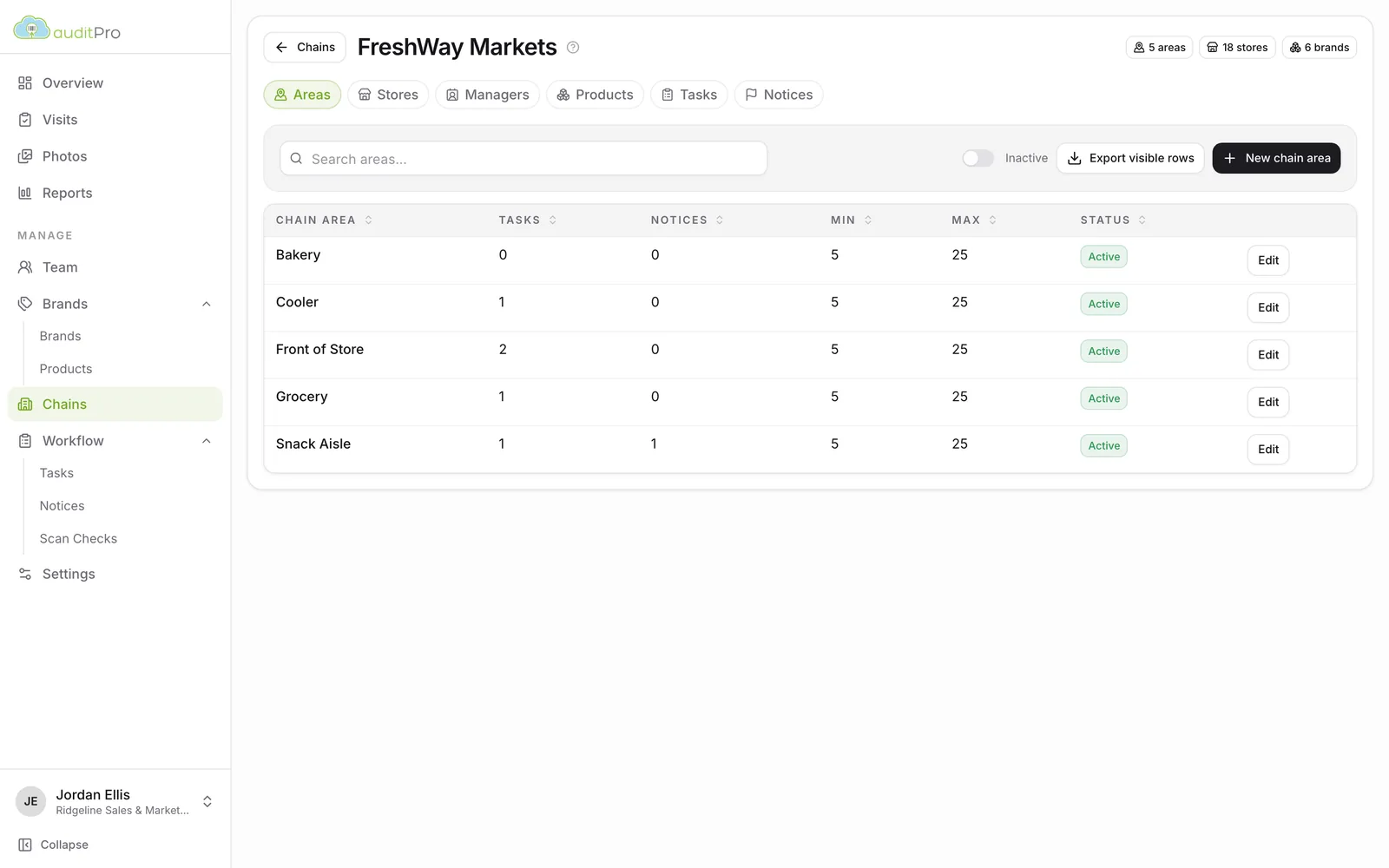Click the 18 stores badge
This screenshot has height=868, width=1389.
click(1237, 48)
